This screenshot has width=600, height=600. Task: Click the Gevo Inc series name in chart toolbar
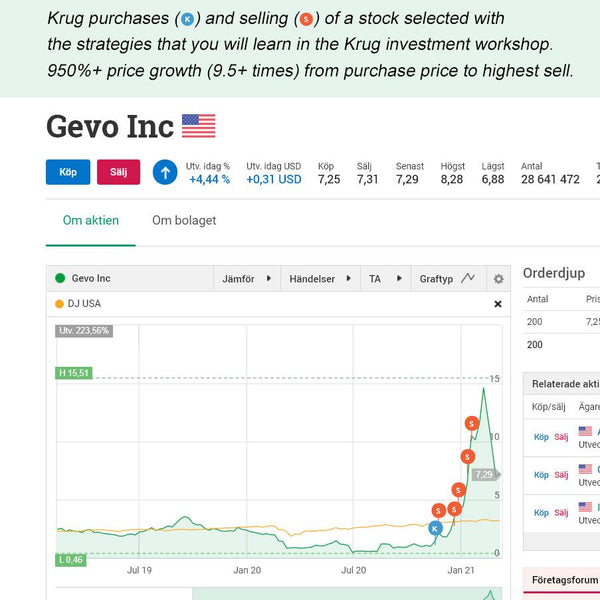click(x=91, y=278)
